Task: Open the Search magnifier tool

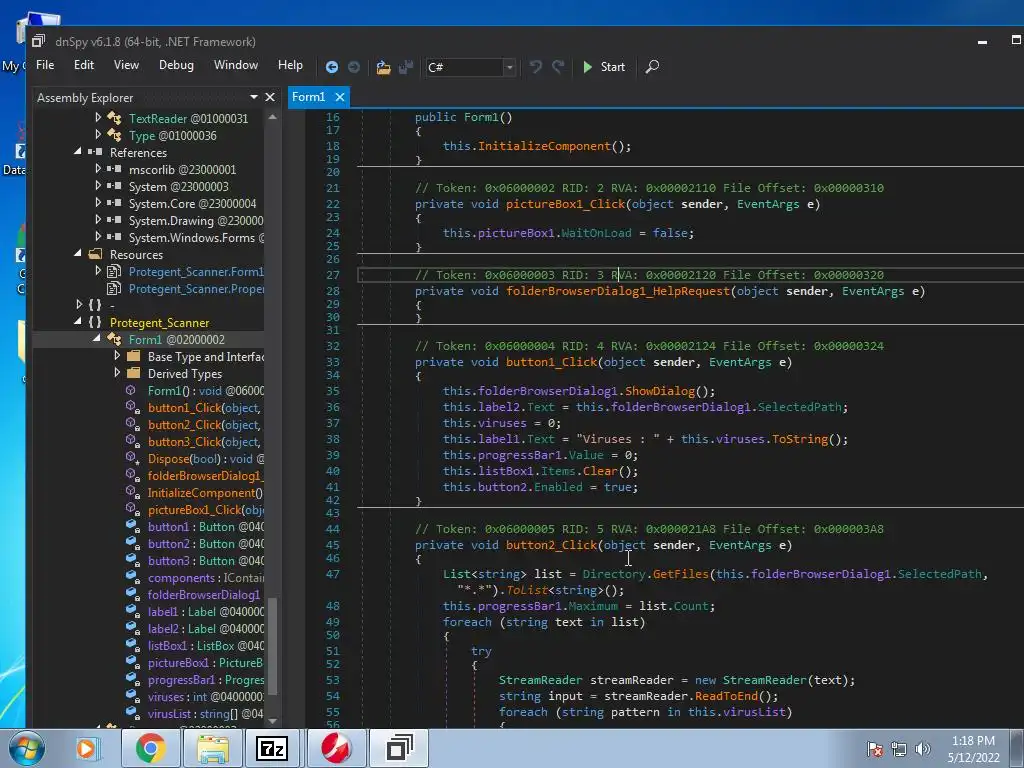Action: pos(652,67)
